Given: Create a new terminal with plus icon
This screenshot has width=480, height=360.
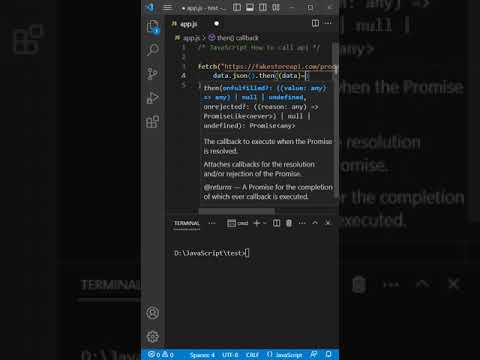Looking at the screenshot, I should point(256,223).
